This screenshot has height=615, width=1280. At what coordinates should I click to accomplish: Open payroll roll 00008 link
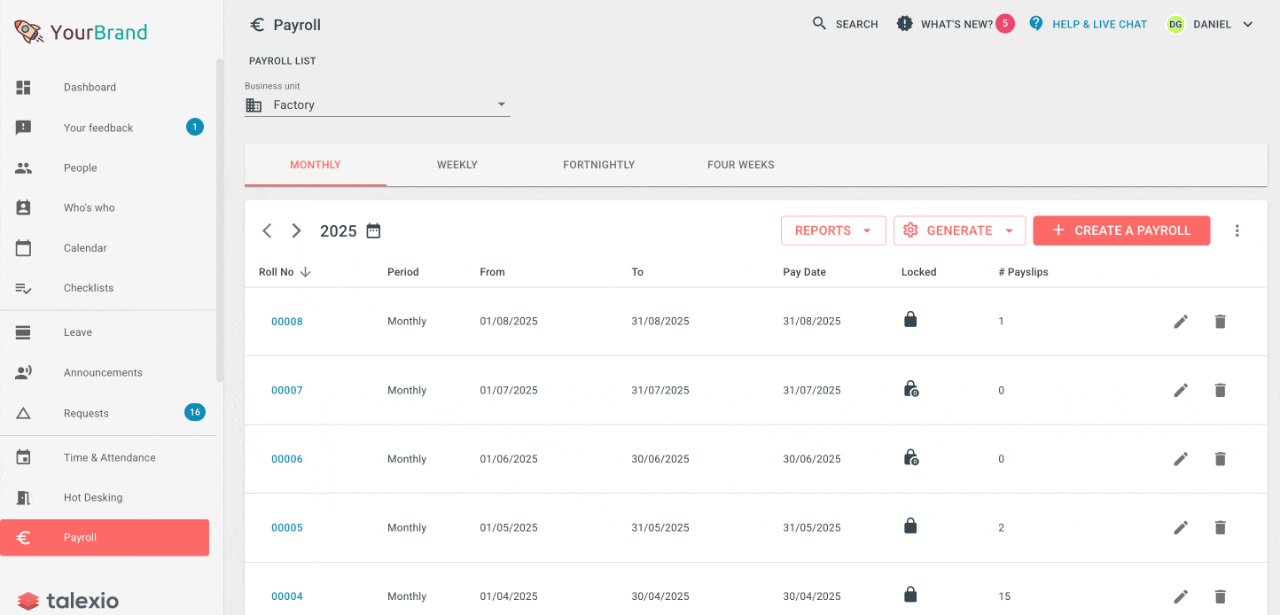(287, 322)
